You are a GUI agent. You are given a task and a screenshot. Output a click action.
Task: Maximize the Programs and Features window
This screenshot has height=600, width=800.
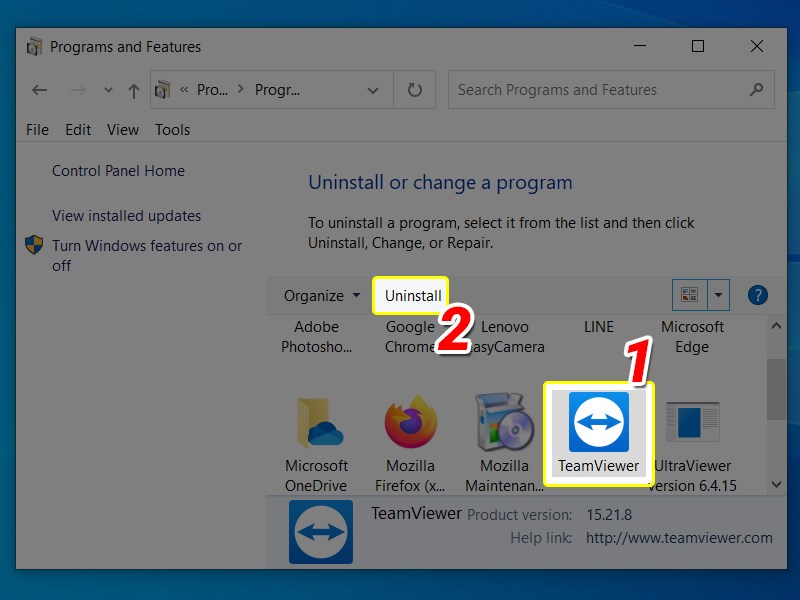[x=697, y=46]
